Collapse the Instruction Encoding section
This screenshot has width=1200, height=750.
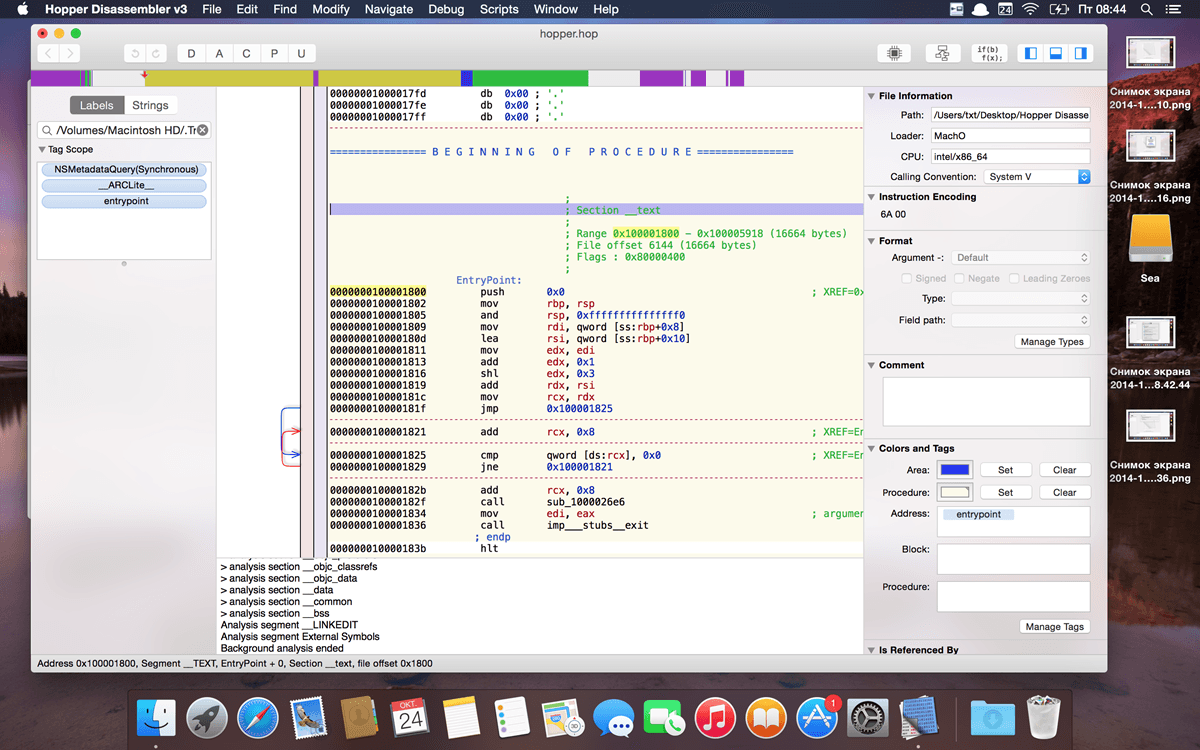click(x=871, y=197)
